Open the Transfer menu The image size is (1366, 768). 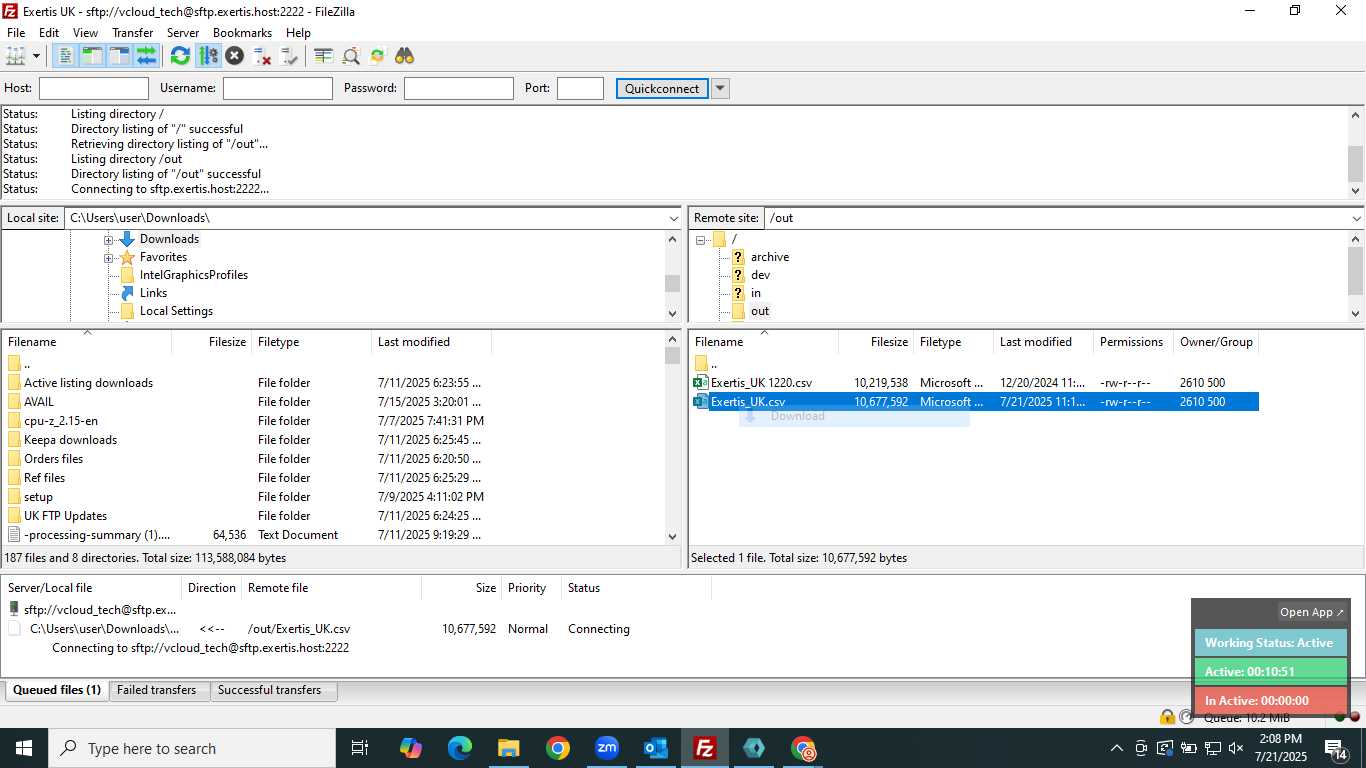pyautogui.click(x=132, y=33)
